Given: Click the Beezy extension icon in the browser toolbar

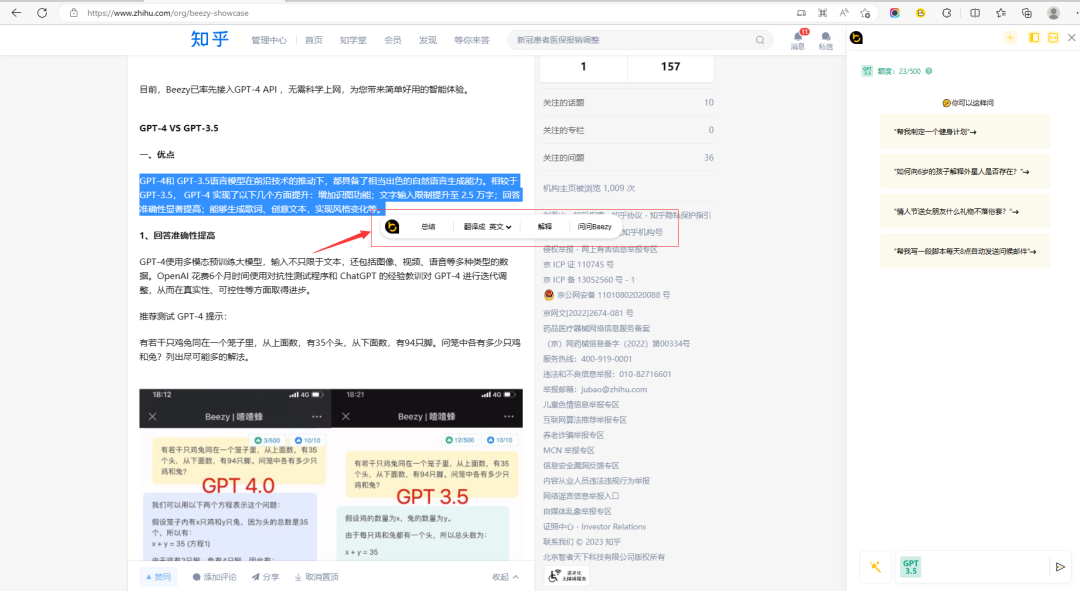Looking at the screenshot, I should coord(921,13).
